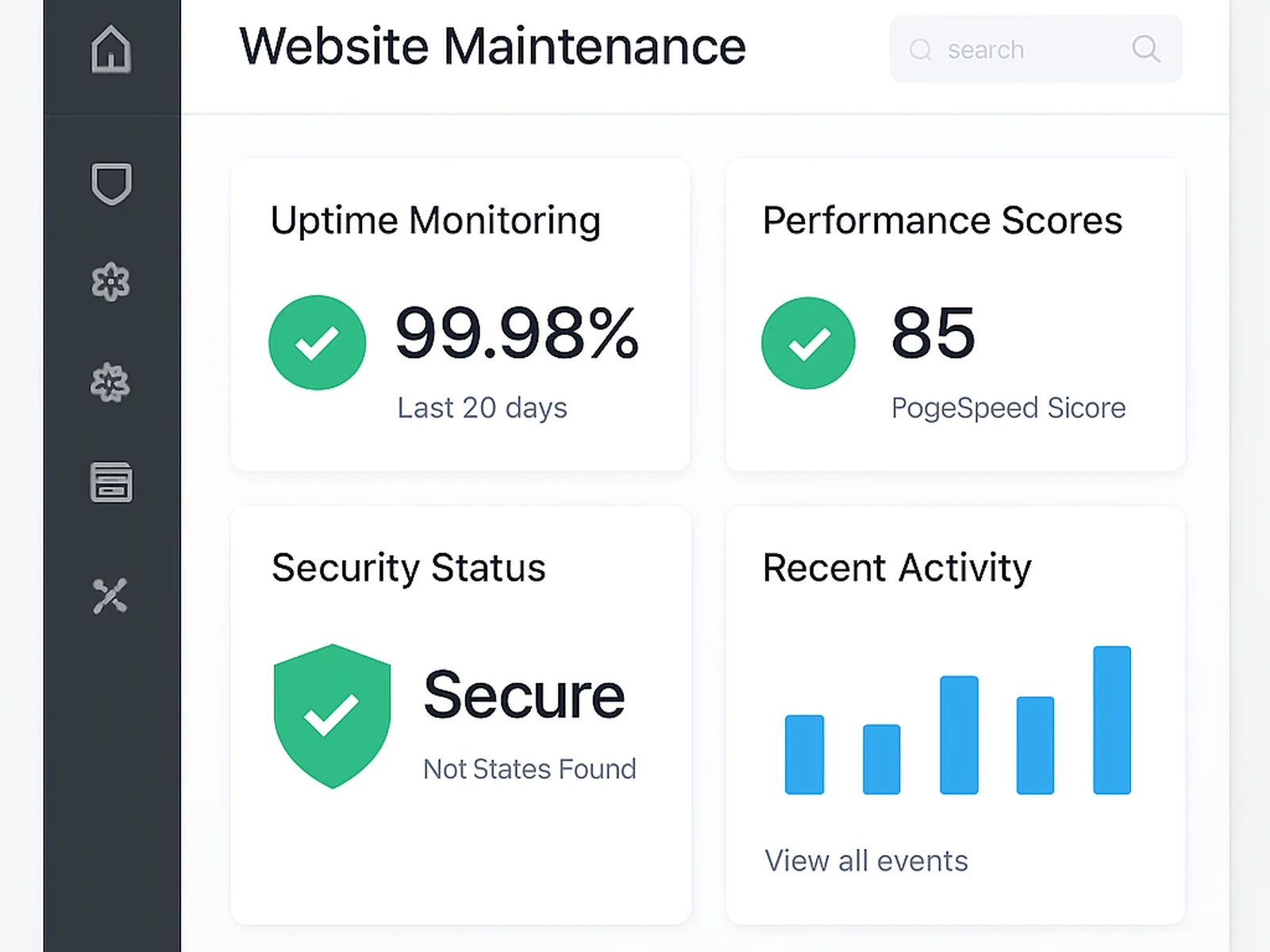Image resolution: width=1270 pixels, height=952 pixels.
Task: Click the Not States Found text
Action: 529,768
